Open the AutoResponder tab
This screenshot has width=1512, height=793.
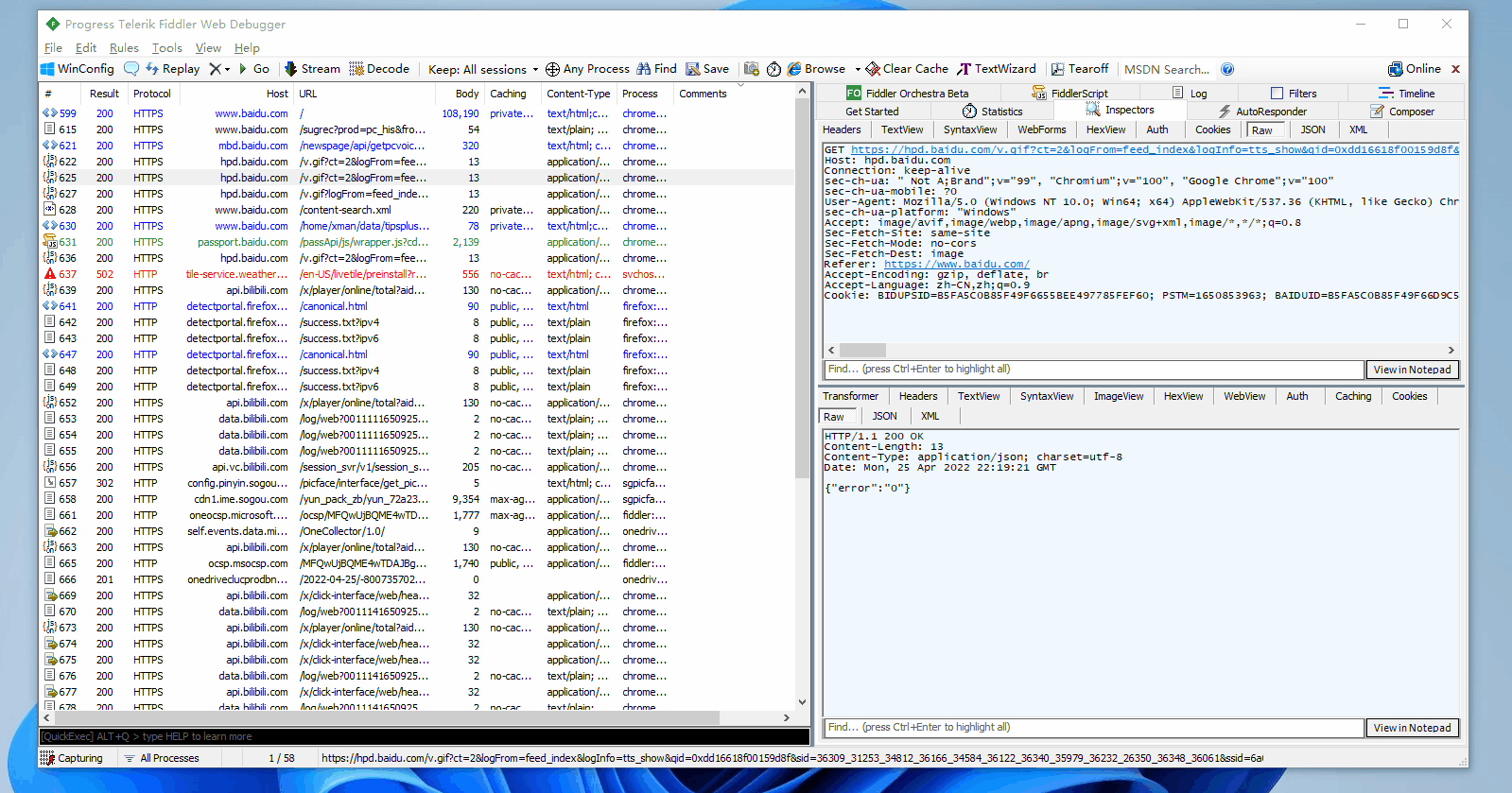[1262, 111]
